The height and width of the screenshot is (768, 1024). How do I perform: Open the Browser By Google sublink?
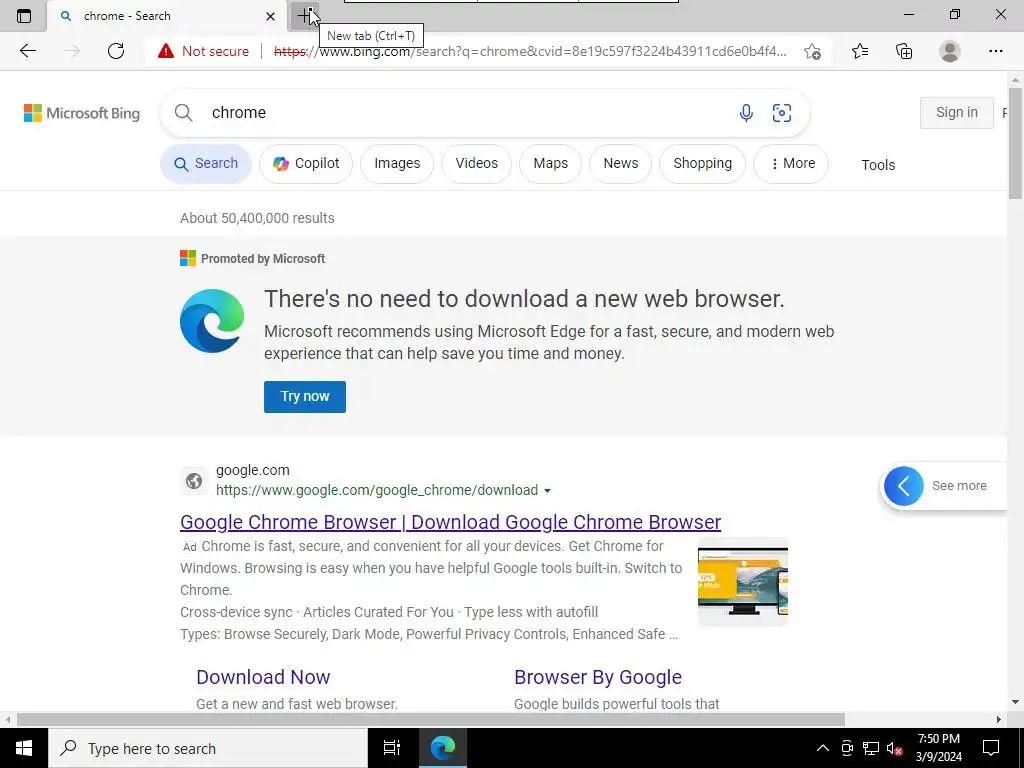point(598,677)
